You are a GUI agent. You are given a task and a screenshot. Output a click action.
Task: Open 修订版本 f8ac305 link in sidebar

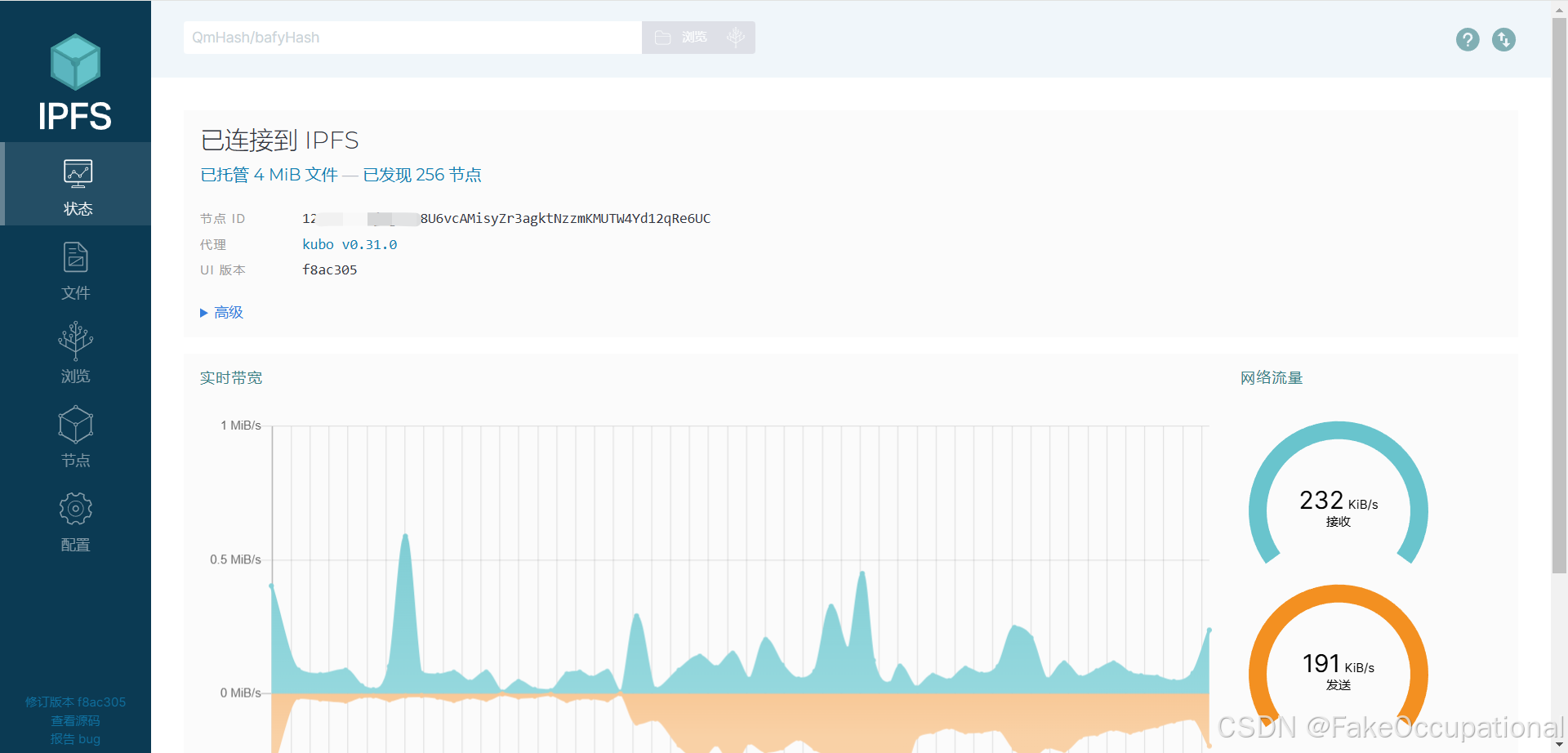[75, 702]
